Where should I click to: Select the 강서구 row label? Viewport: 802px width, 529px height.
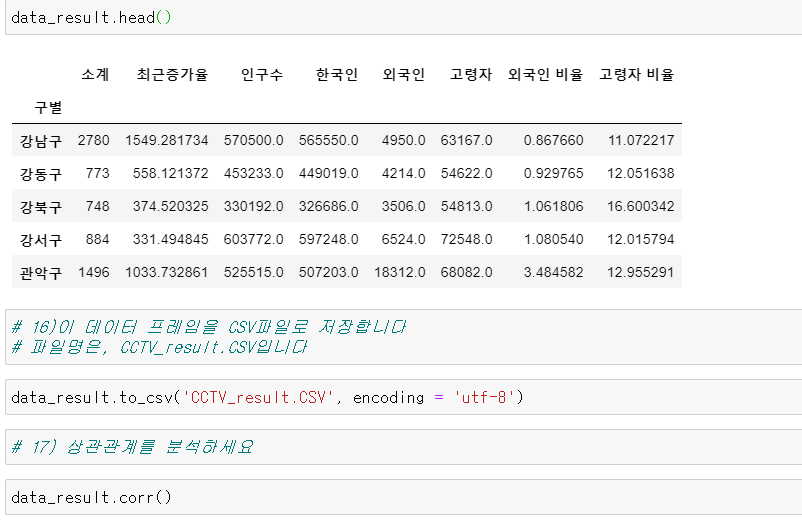point(41,240)
